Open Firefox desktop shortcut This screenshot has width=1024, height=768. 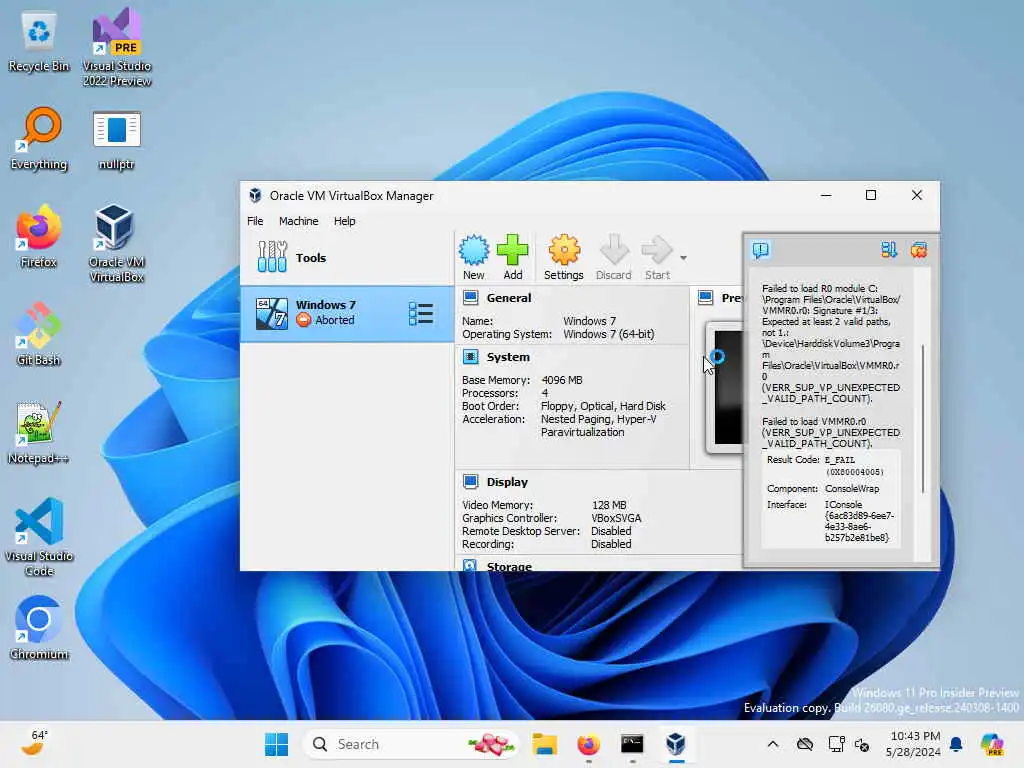(39, 237)
